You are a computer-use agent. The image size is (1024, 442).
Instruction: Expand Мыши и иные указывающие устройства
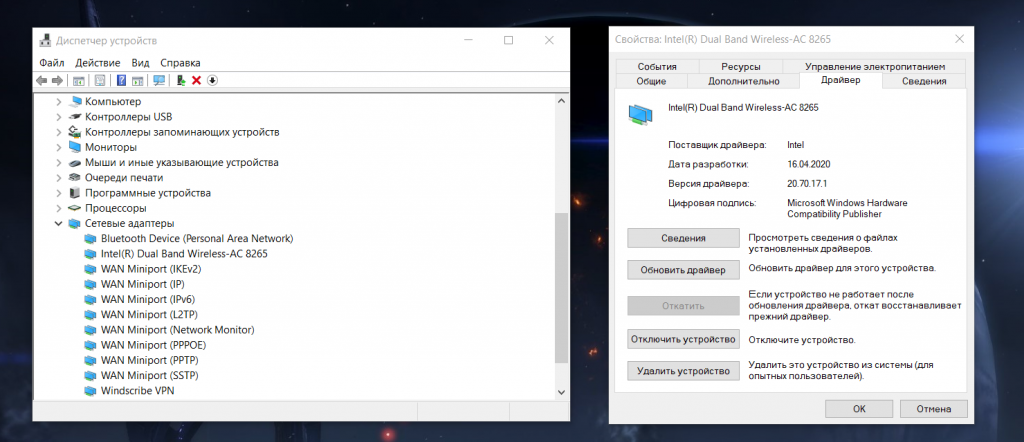click(x=59, y=163)
